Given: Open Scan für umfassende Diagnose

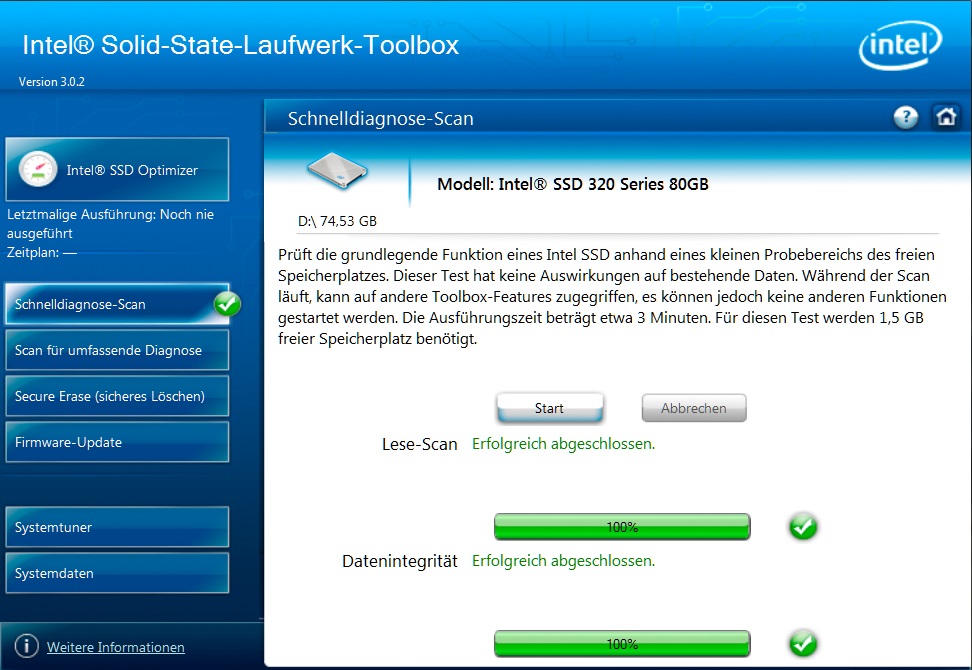Looking at the screenshot, I should [117, 350].
